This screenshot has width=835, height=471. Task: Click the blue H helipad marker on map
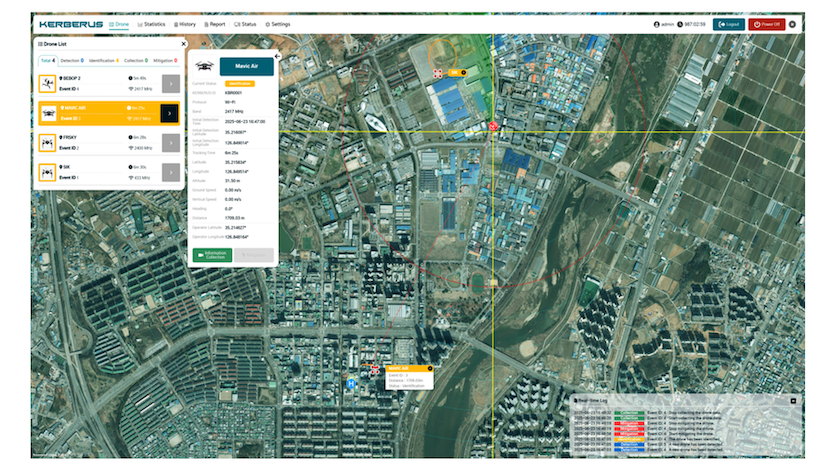click(x=351, y=383)
